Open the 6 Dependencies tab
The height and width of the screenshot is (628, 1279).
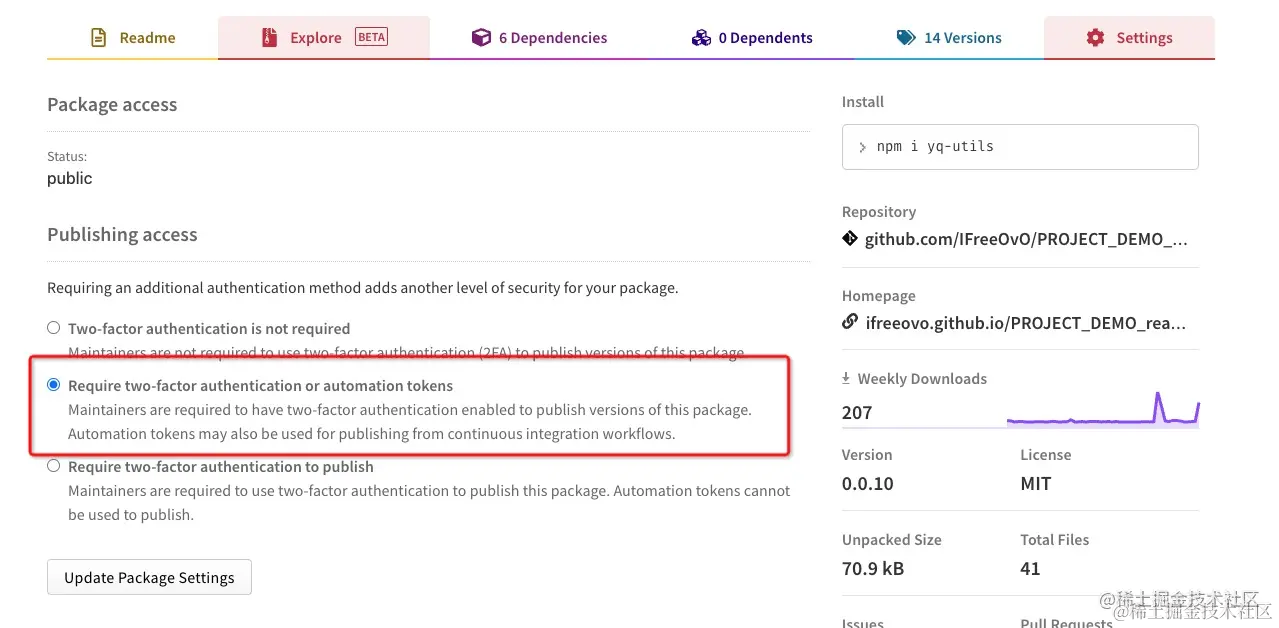coord(552,38)
